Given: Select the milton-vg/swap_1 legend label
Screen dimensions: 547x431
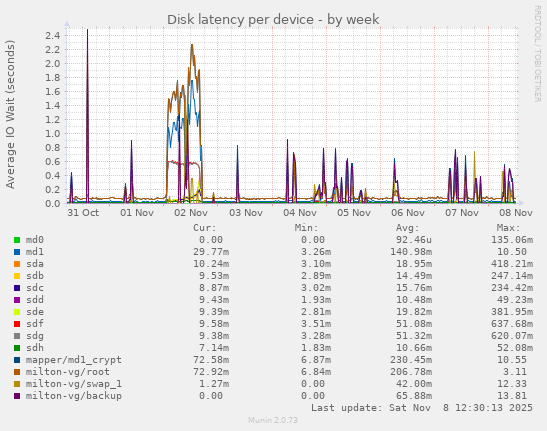Looking at the screenshot, I should tap(74, 384).
